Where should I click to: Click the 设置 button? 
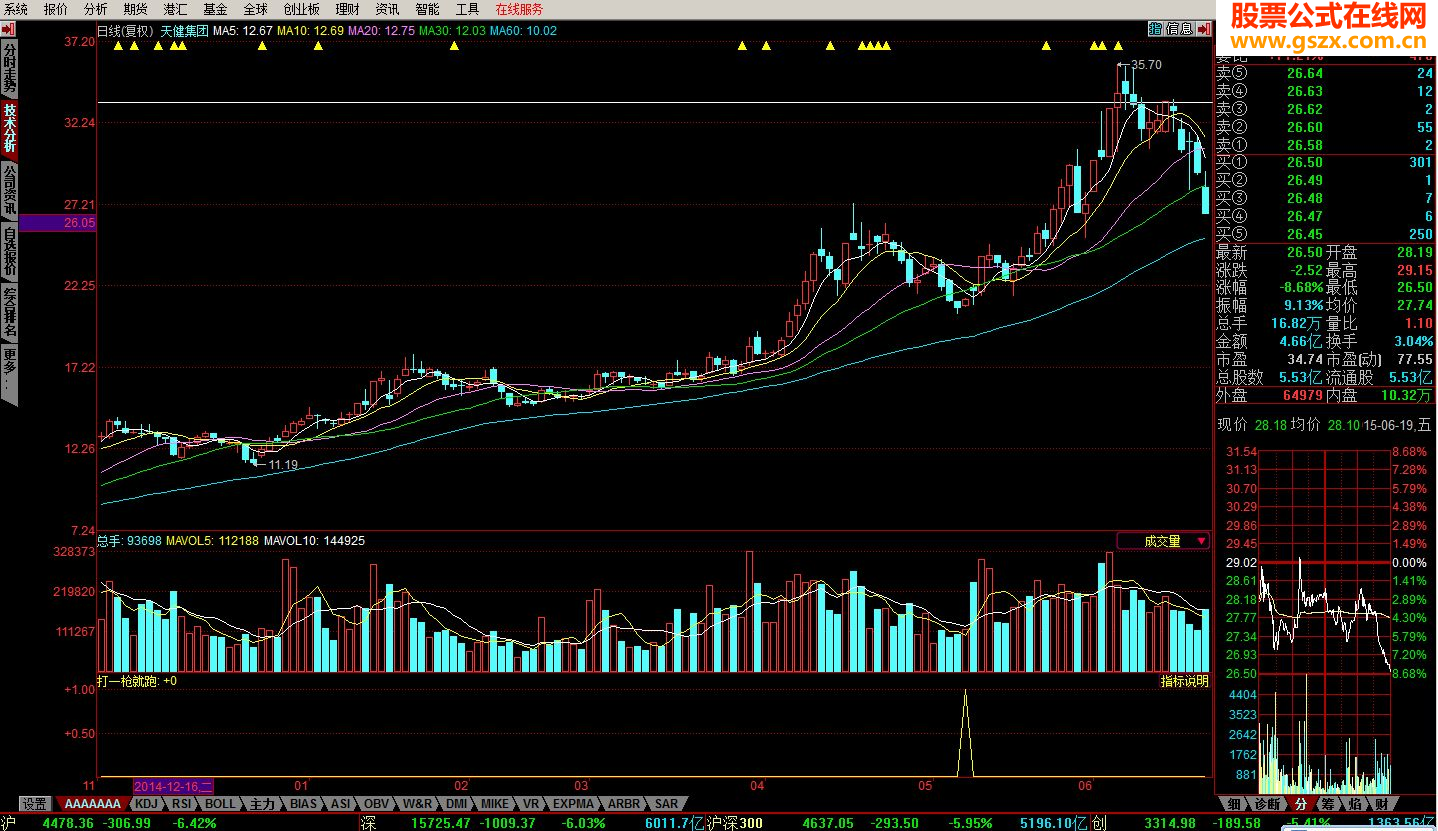[35, 804]
